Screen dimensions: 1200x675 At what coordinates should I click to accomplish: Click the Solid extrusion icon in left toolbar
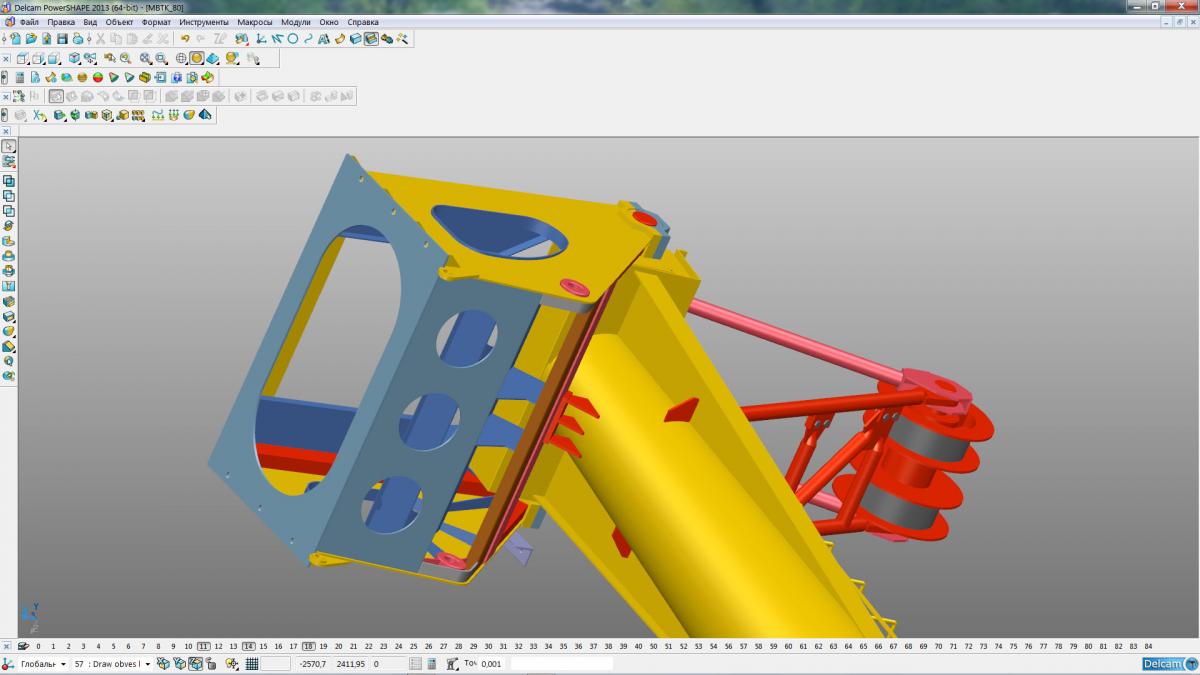9,241
